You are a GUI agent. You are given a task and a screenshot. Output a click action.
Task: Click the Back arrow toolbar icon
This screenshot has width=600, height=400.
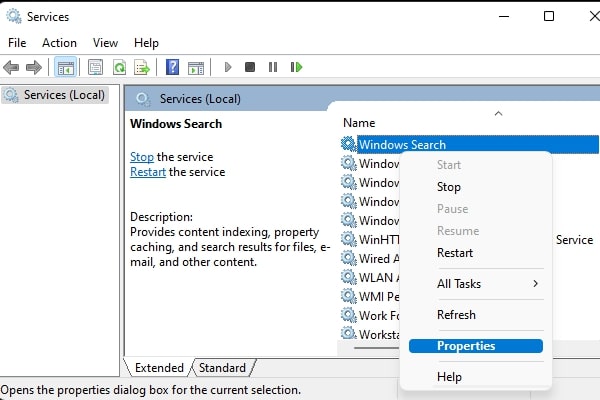coord(11,68)
